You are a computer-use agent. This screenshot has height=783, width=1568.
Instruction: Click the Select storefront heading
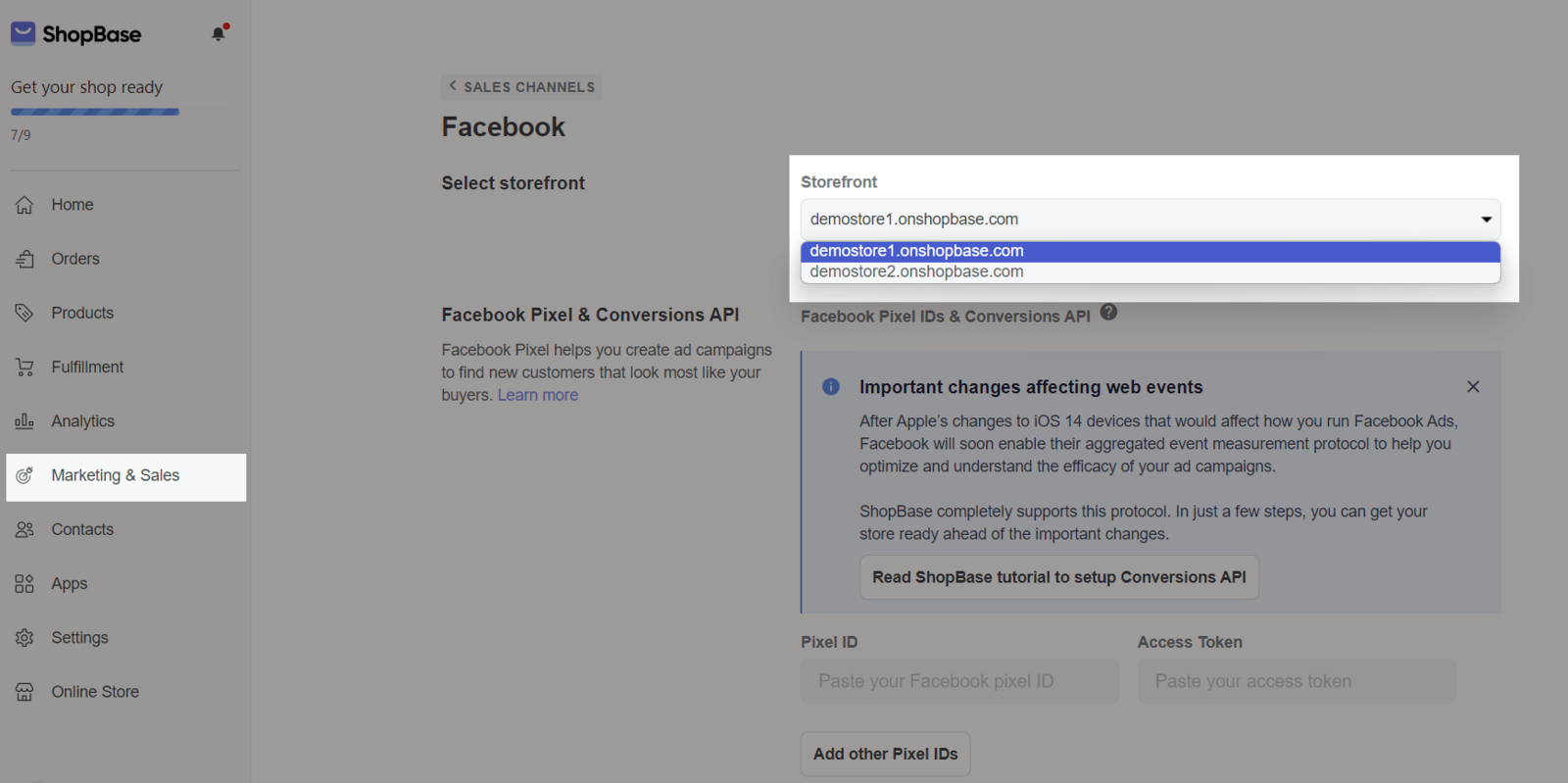[x=514, y=183]
